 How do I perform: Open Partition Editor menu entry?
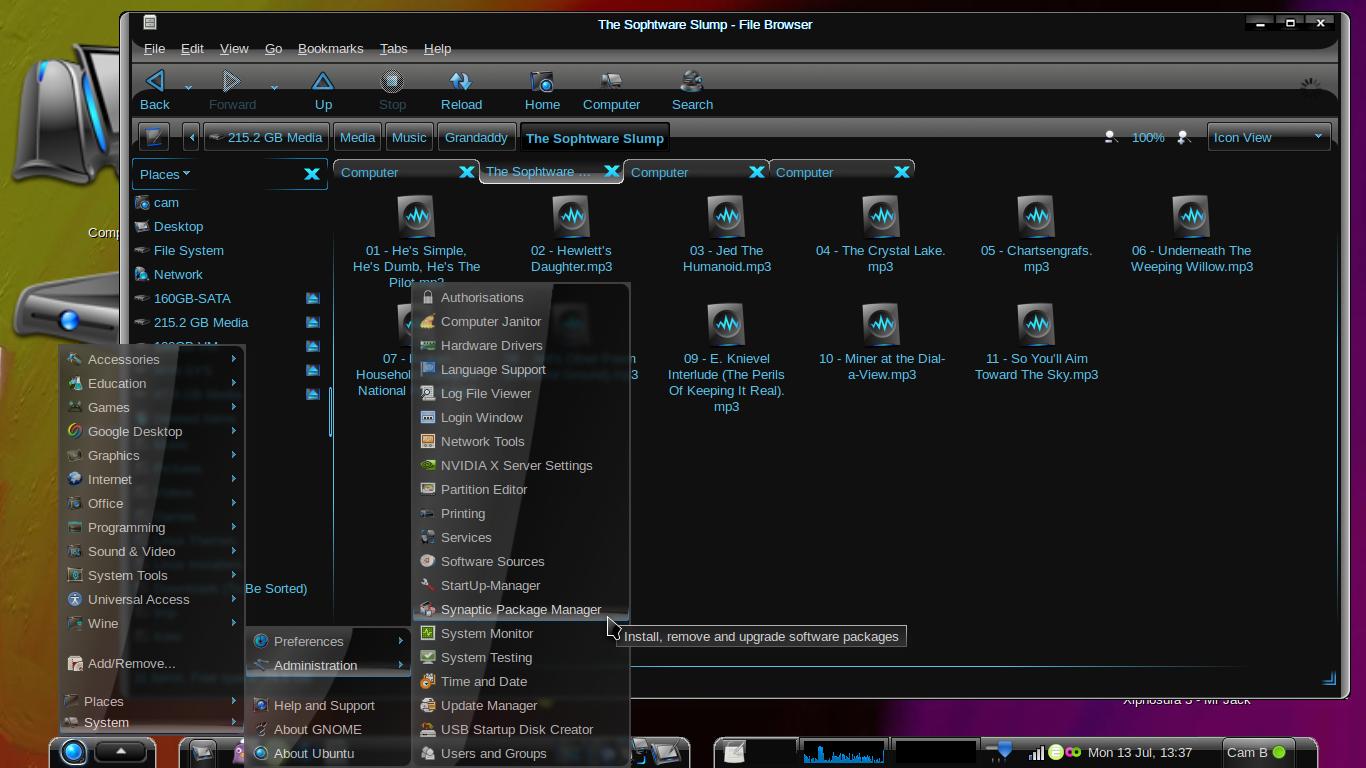pos(520,489)
